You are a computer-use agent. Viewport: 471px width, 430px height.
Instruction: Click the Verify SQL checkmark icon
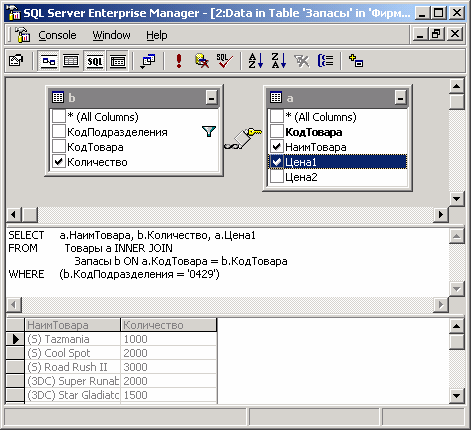pos(224,61)
